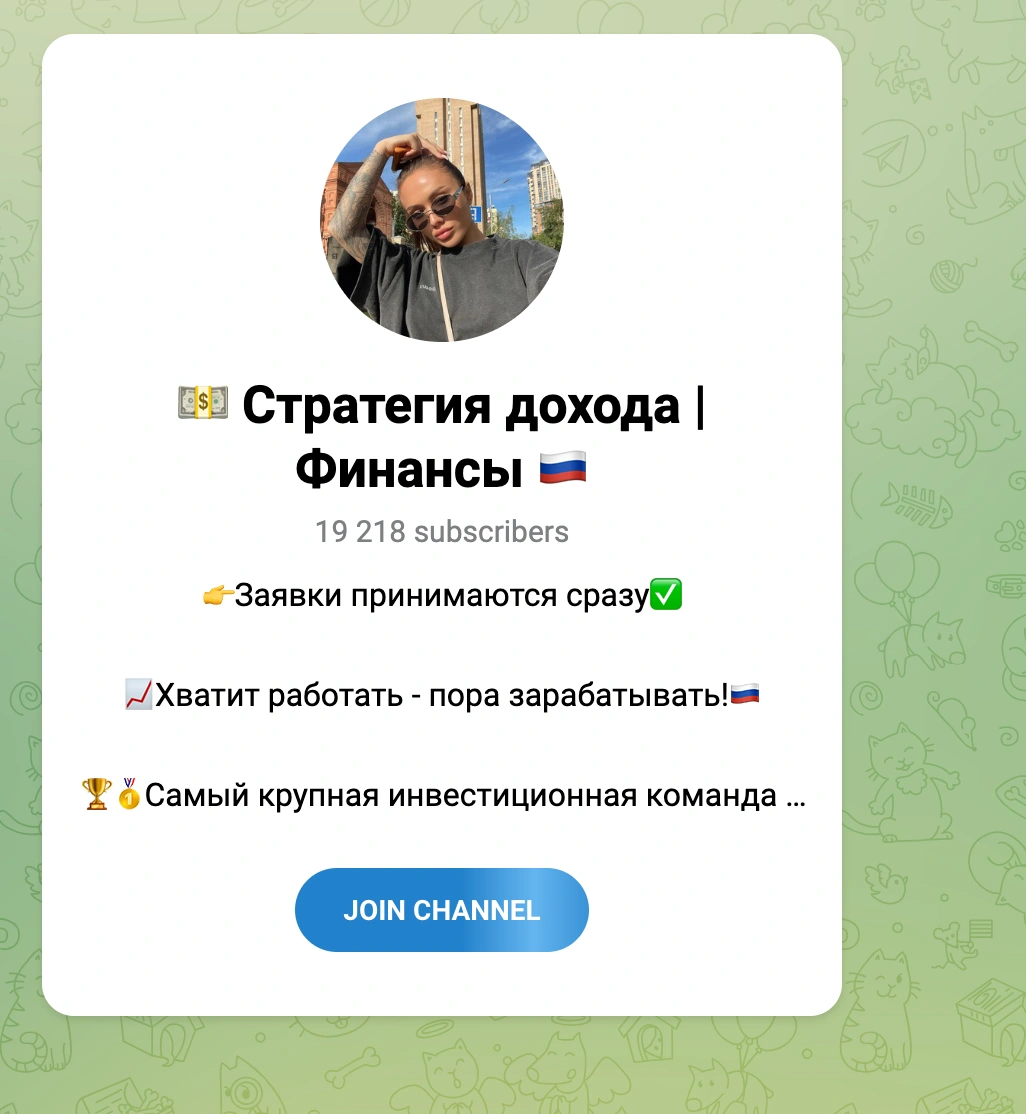1026x1114 pixels.
Task: Click the dollar banknote emoji beside title
Action: point(203,403)
